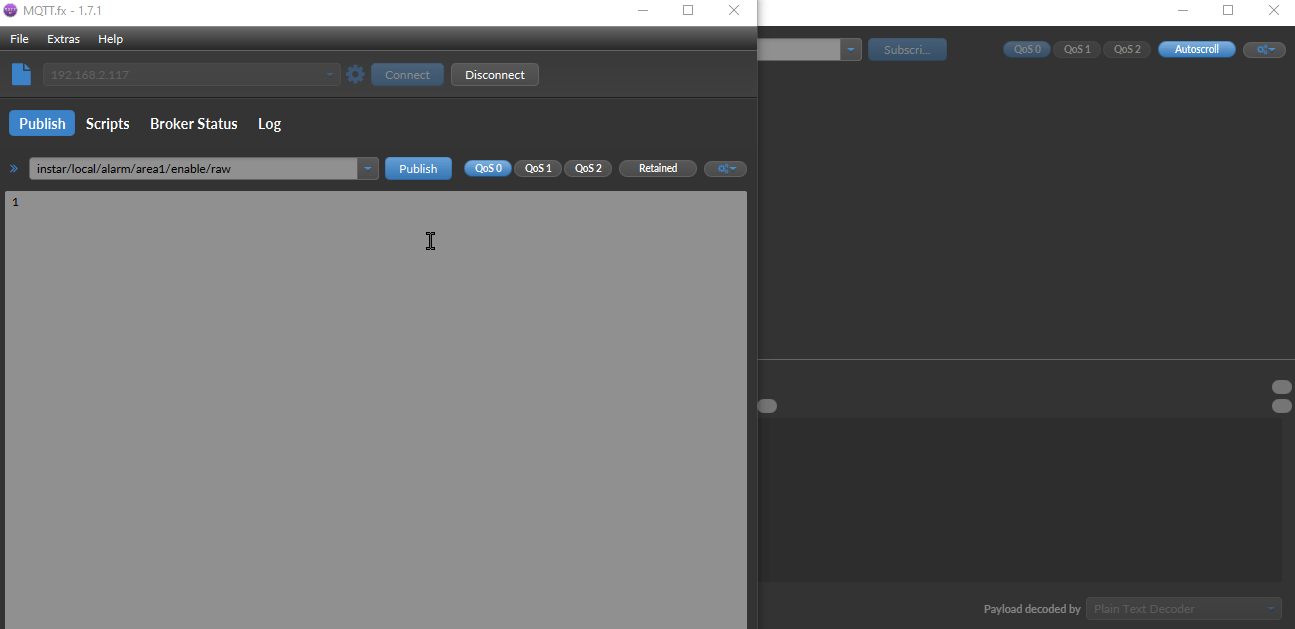Open the publish options gear icon
Viewport: 1295px width, 629px height.
coord(724,168)
